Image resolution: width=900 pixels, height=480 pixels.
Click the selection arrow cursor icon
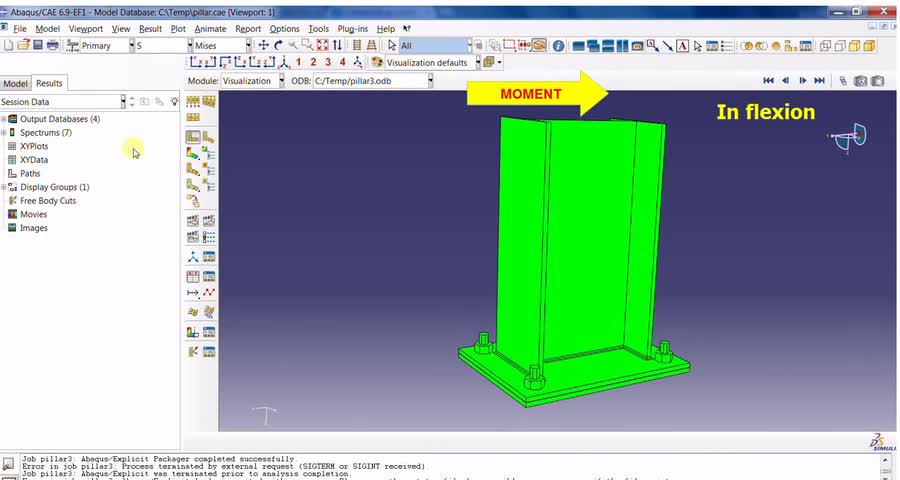pyautogui.click(x=392, y=45)
